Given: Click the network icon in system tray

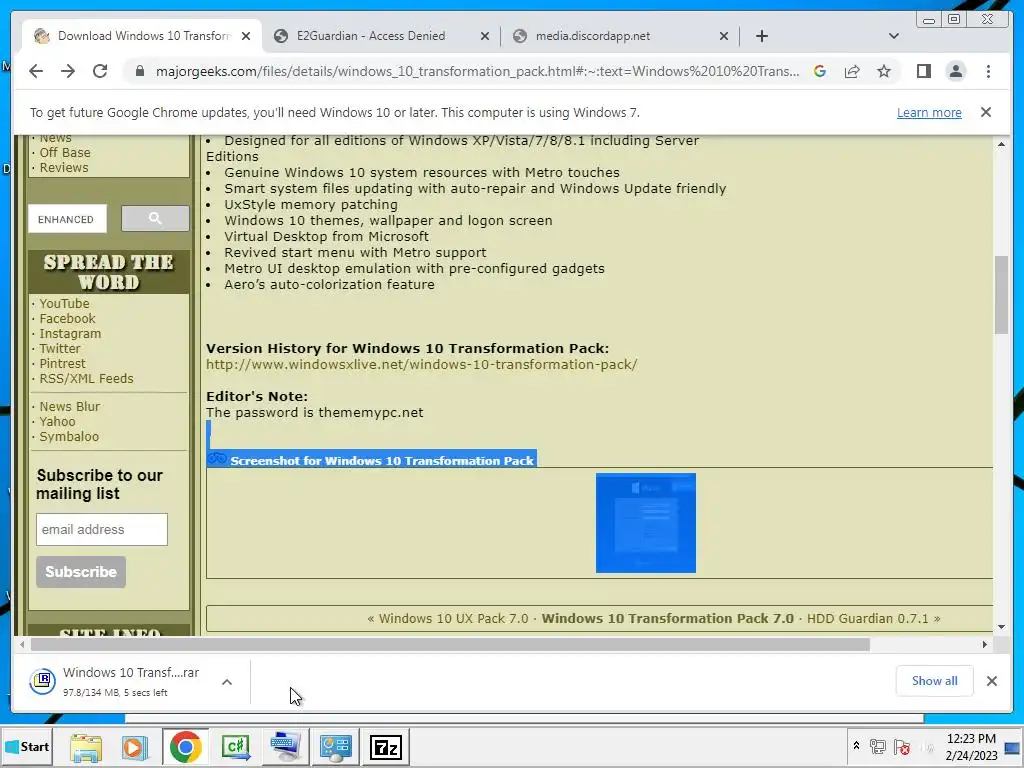Looking at the screenshot, I should (878, 746).
